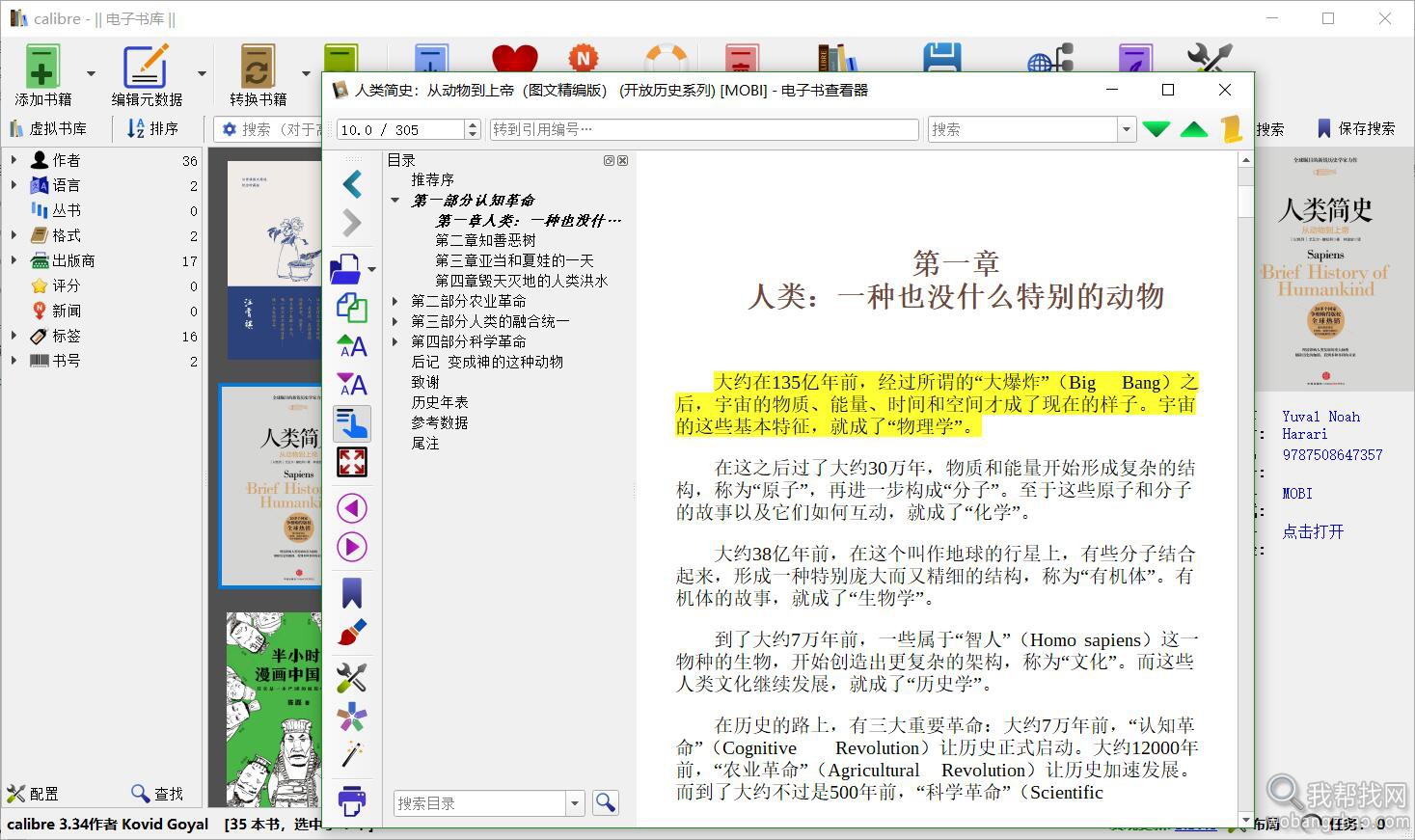Viewport: 1415px width, 840px height.
Task: Expand 第四部分科学革命 in table of contents
Action: click(x=395, y=341)
